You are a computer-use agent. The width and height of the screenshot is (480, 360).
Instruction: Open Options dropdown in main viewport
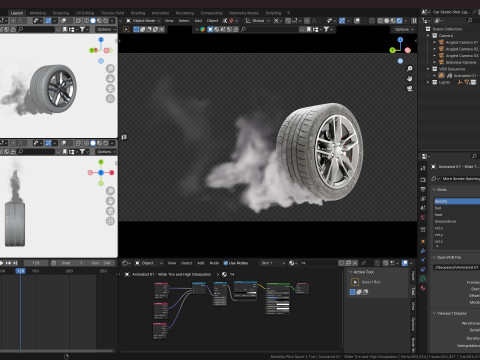pyautogui.click(x=403, y=29)
